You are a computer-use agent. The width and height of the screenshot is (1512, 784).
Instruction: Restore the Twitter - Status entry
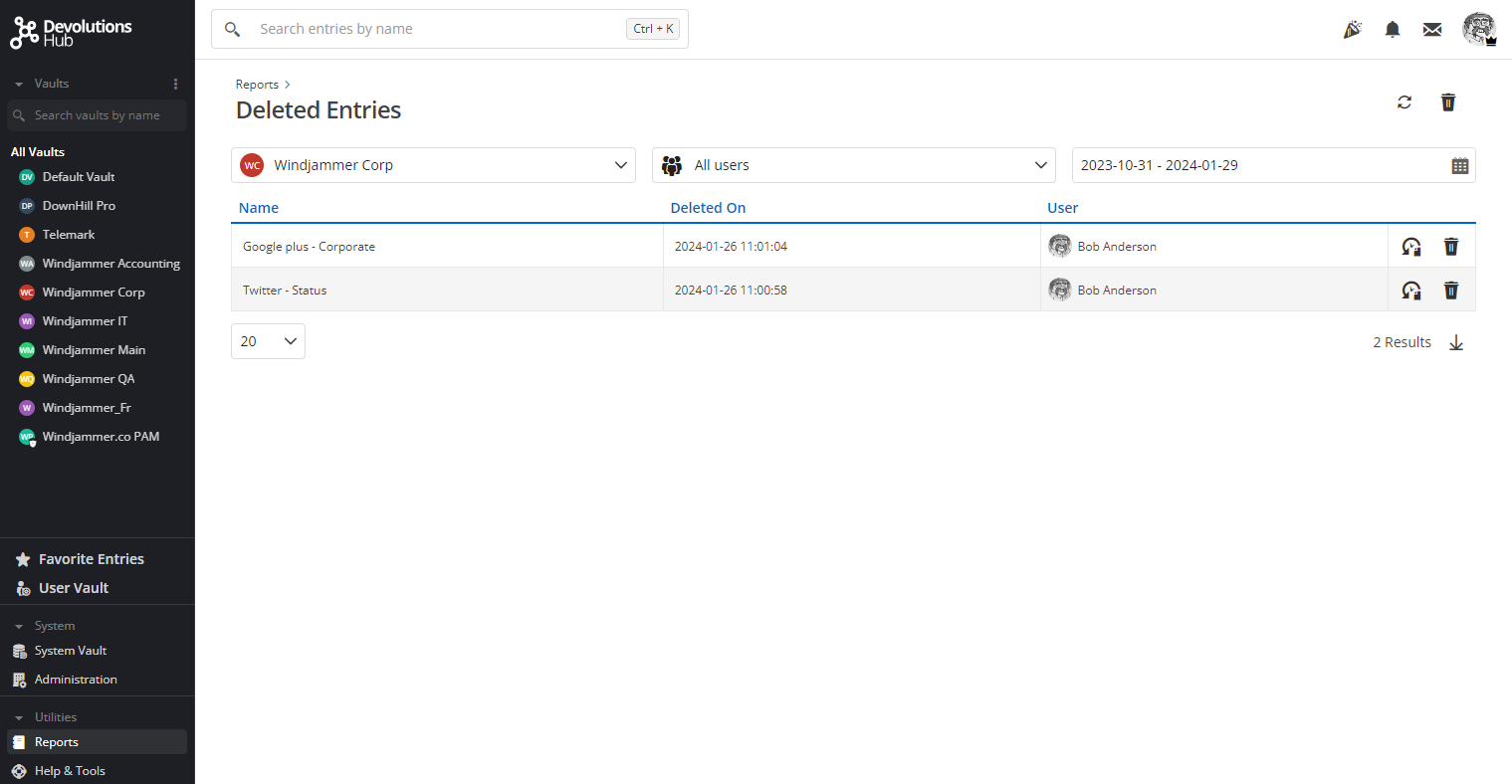point(1411,291)
